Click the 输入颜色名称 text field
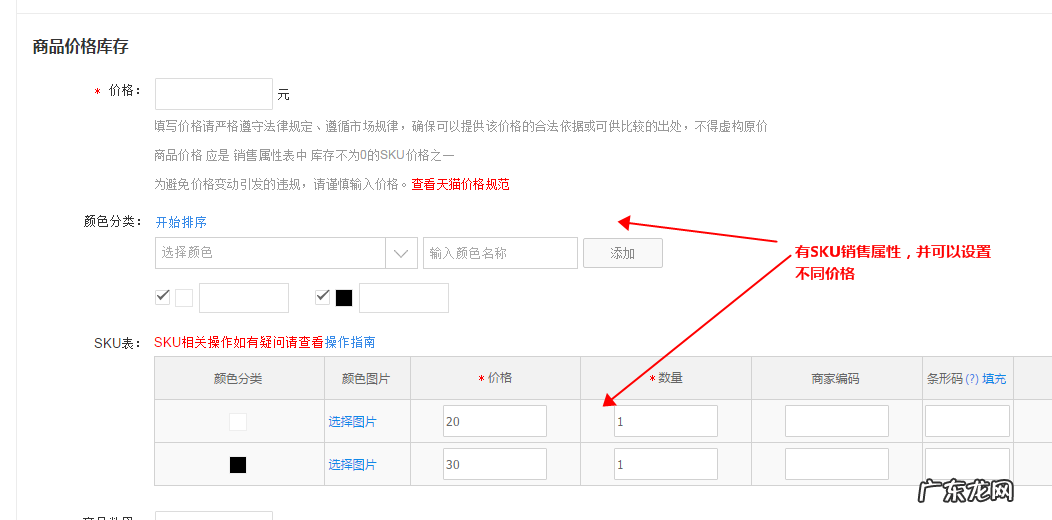Image resolution: width=1052 pixels, height=520 pixels. (500, 253)
